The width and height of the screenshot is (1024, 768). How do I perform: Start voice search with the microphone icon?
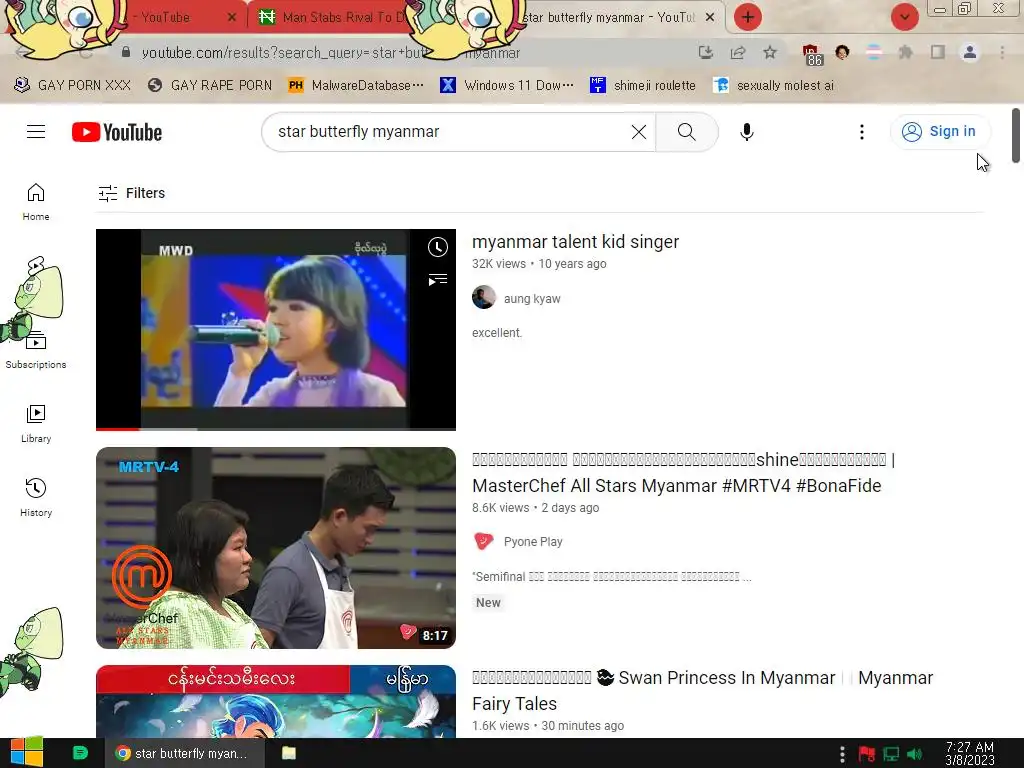click(x=746, y=132)
